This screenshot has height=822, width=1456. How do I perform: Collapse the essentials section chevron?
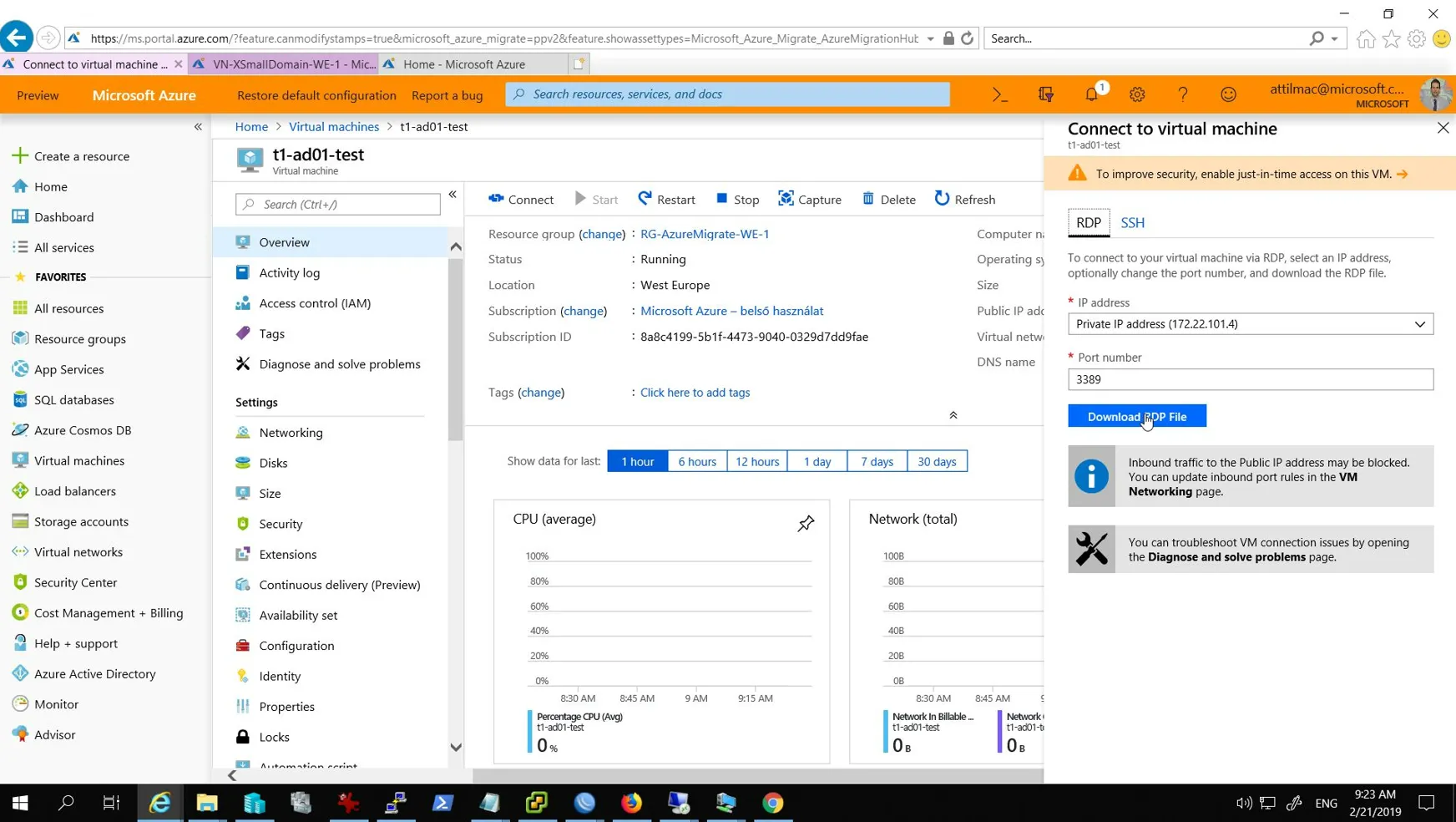(953, 415)
